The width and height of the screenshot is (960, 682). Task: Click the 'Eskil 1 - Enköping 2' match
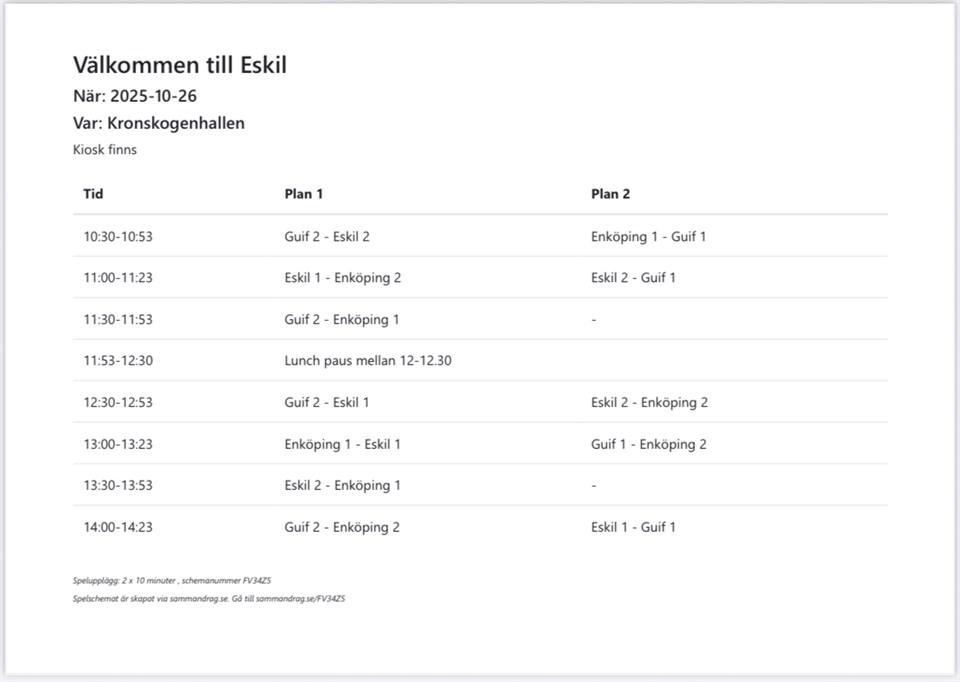pyautogui.click(x=342, y=278)
